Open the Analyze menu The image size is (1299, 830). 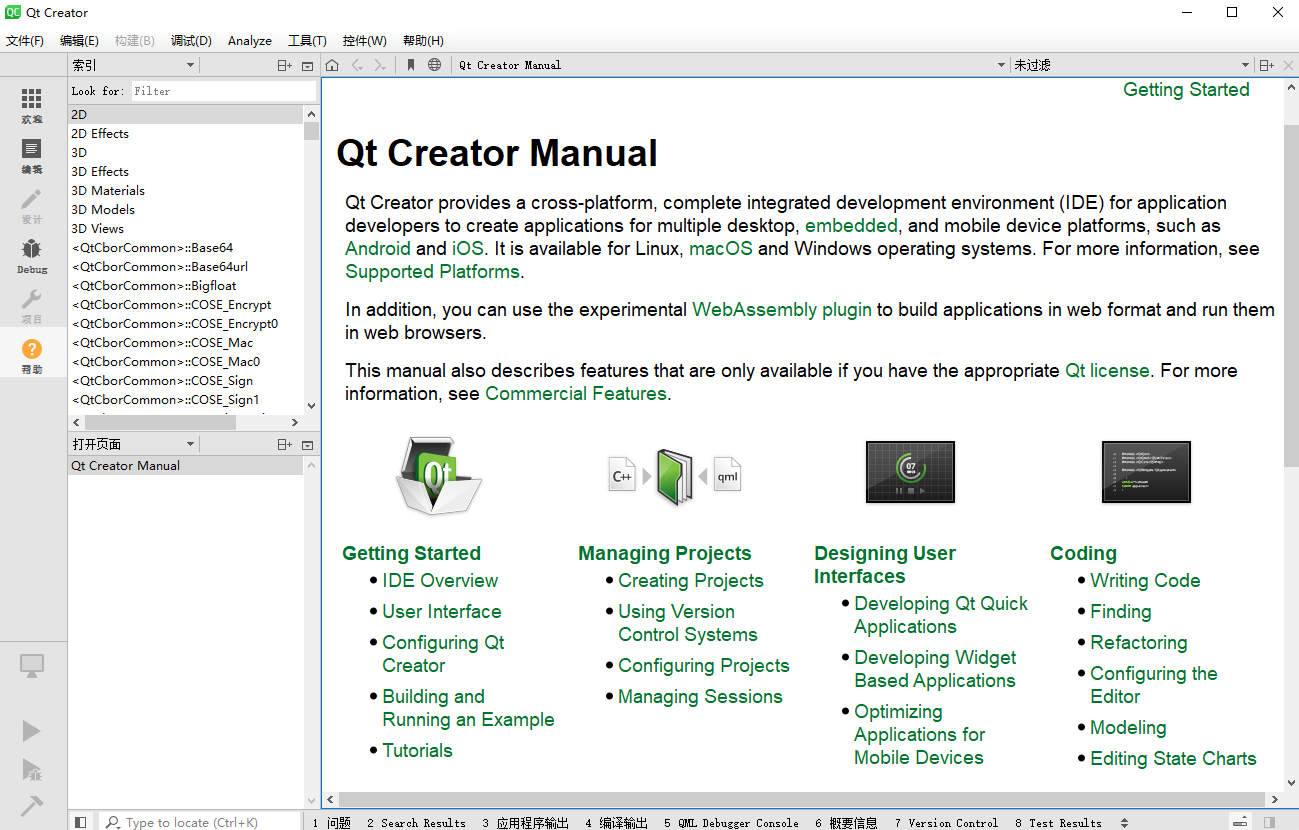point(250,41)
